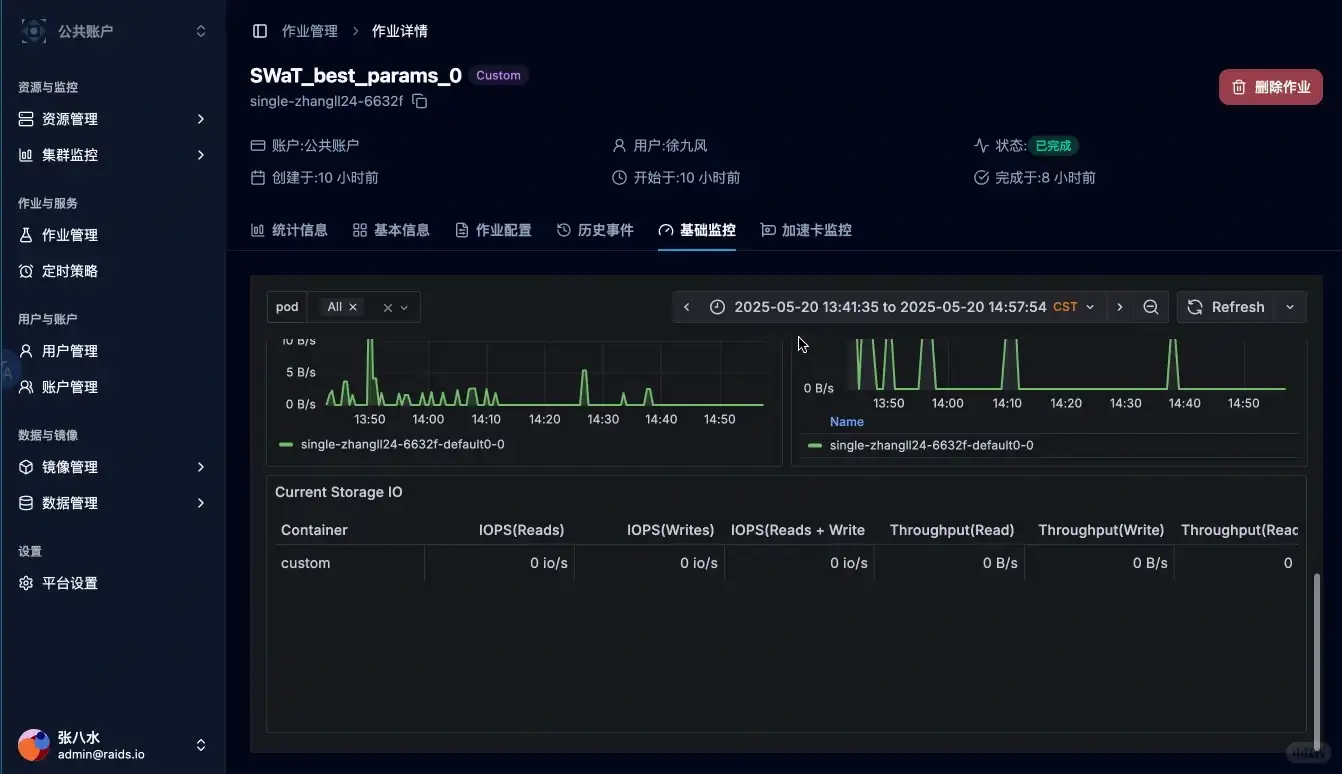
Task: Open the time range clock picker
Action: [717, 307]
